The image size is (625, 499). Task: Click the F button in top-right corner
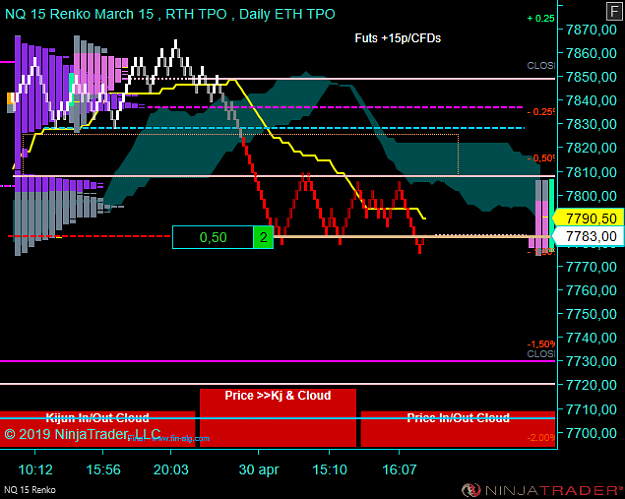[x=615, y=12]
